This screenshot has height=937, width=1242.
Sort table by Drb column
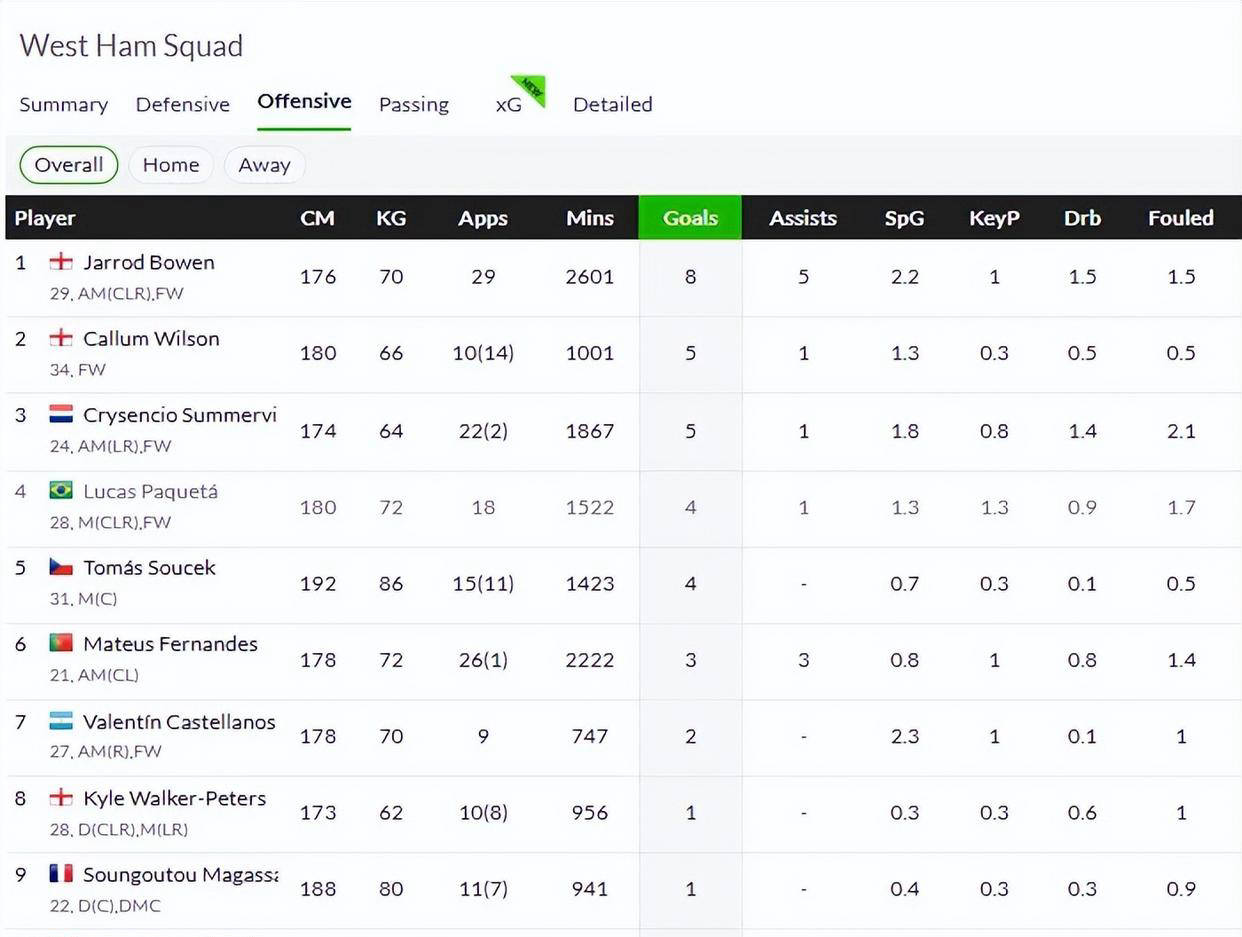pyautogui.click(x=1082, y=218)
